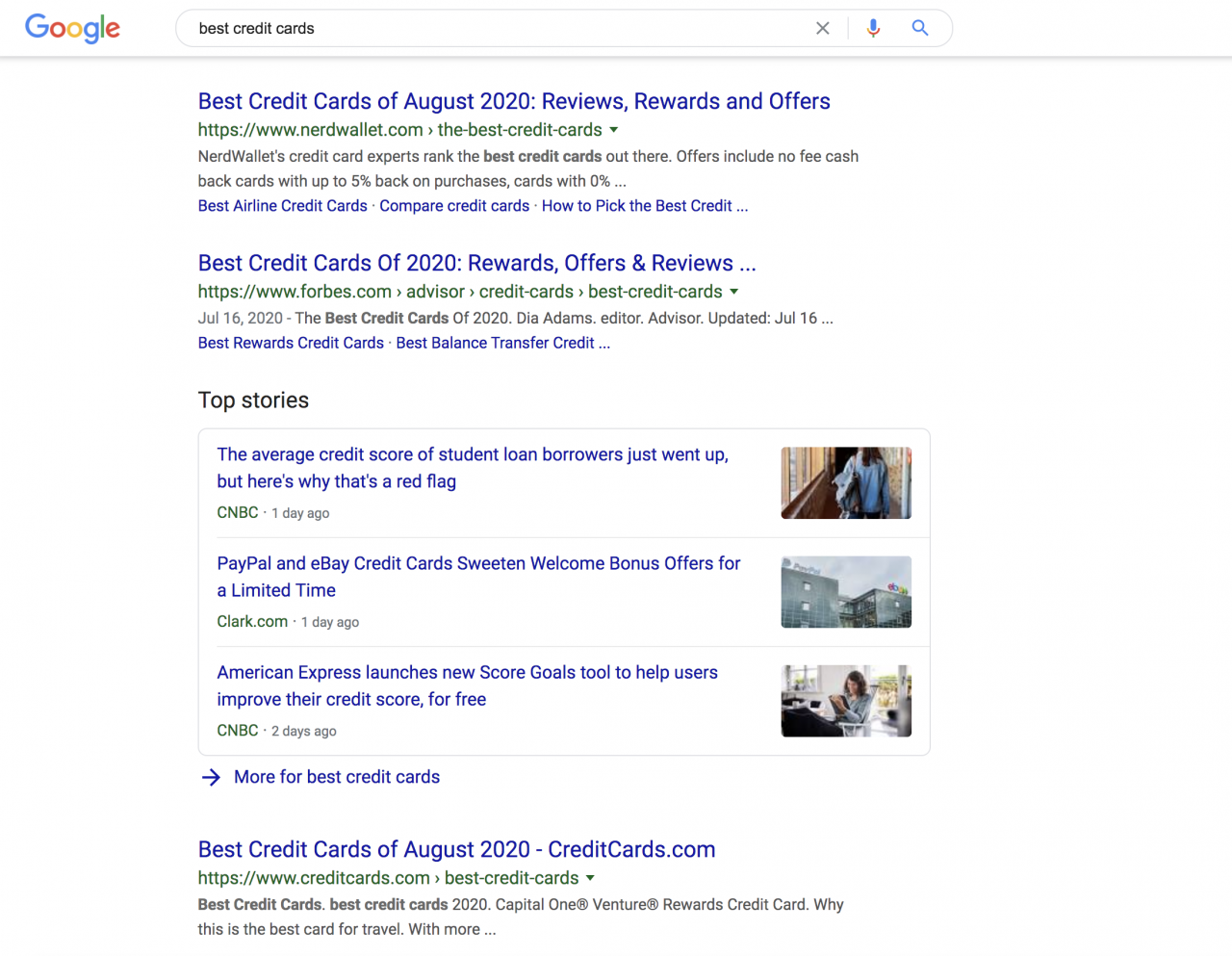Click the Google logo
Screen dimensions: 1232x956
point(73,28)
